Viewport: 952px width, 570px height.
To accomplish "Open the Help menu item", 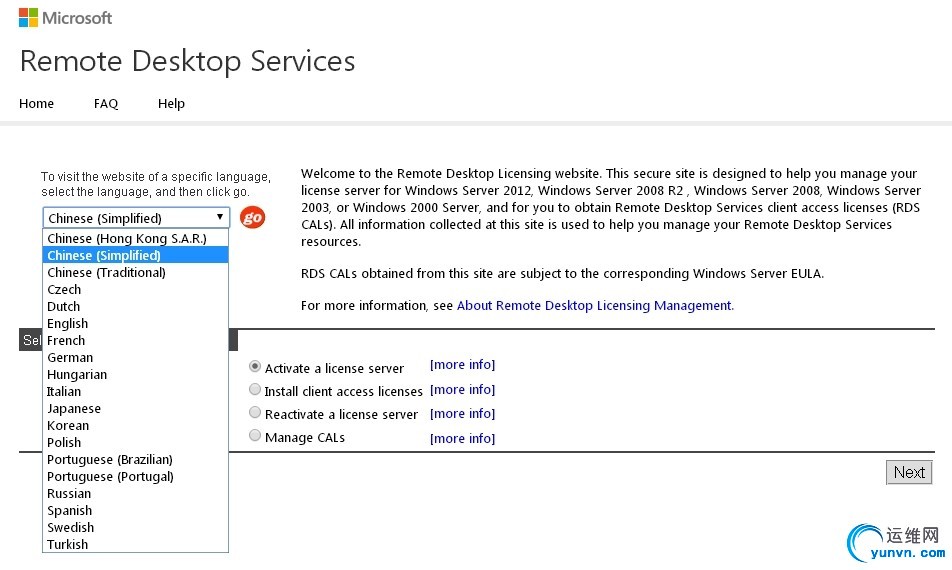I will pyautogui.click(x=171, y=103).
